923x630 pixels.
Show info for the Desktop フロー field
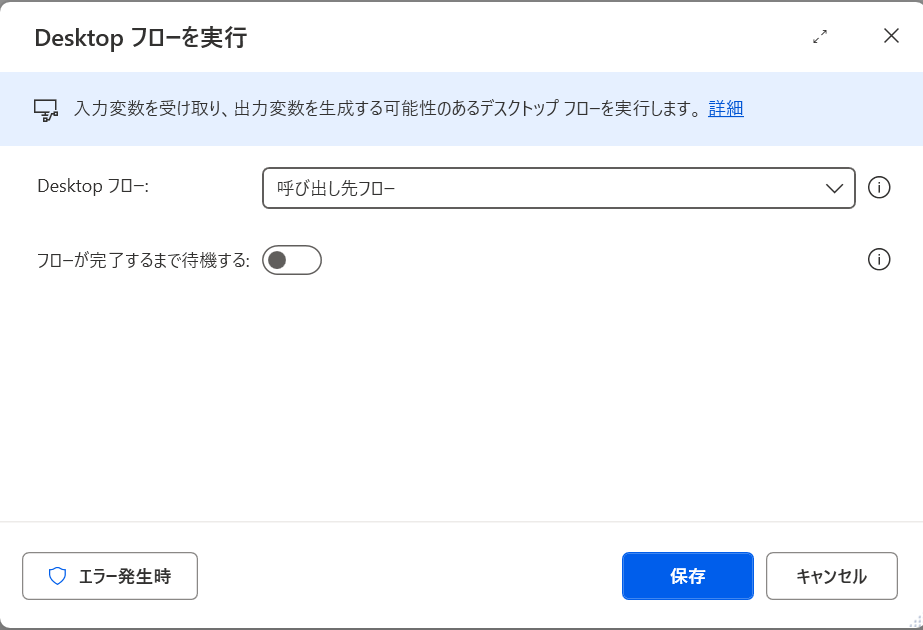pyautogui.click(x=879, y=188)
